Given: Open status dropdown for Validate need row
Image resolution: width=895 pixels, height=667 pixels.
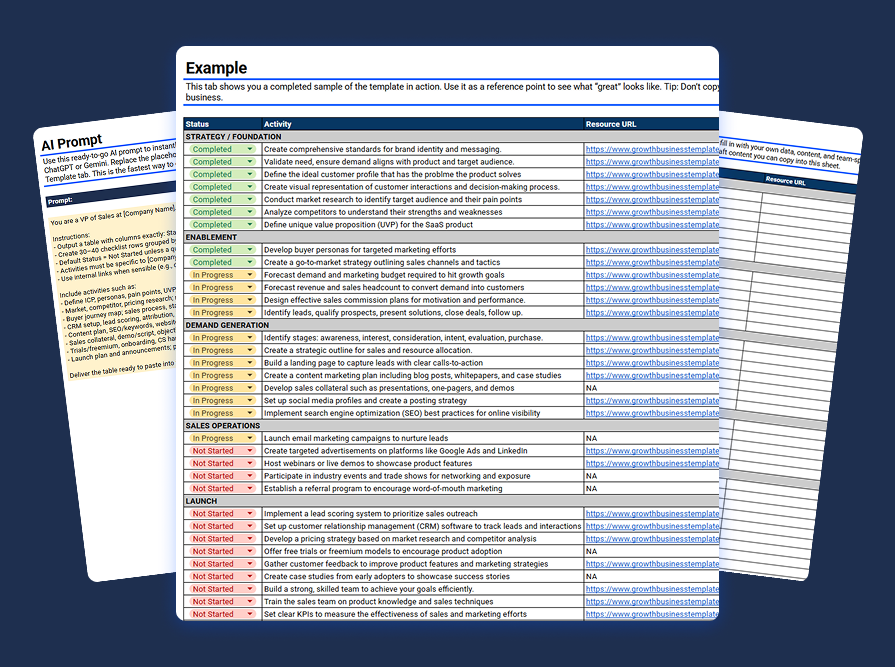Looking at the screenshot, I should click(x=249, y=161).
